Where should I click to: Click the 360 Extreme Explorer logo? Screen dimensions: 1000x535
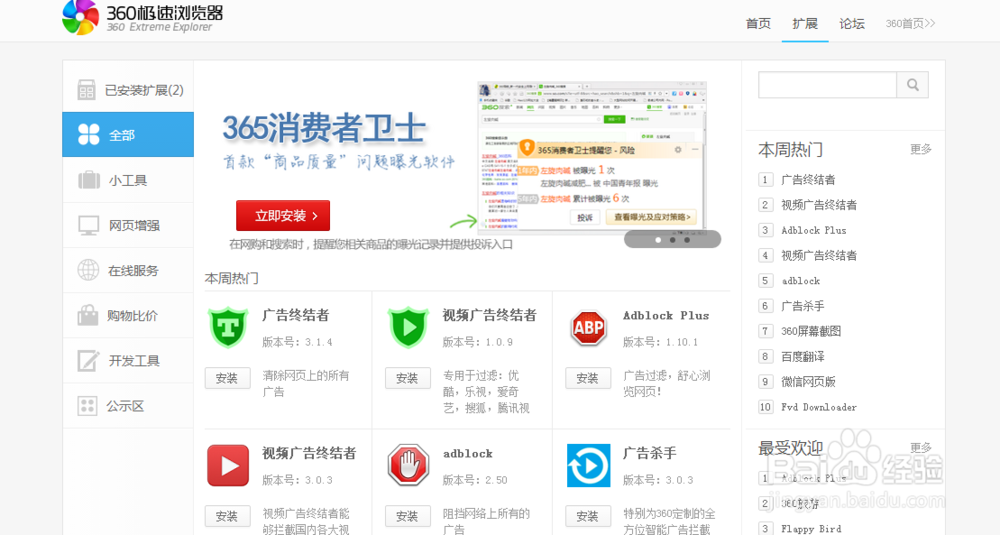142,17
